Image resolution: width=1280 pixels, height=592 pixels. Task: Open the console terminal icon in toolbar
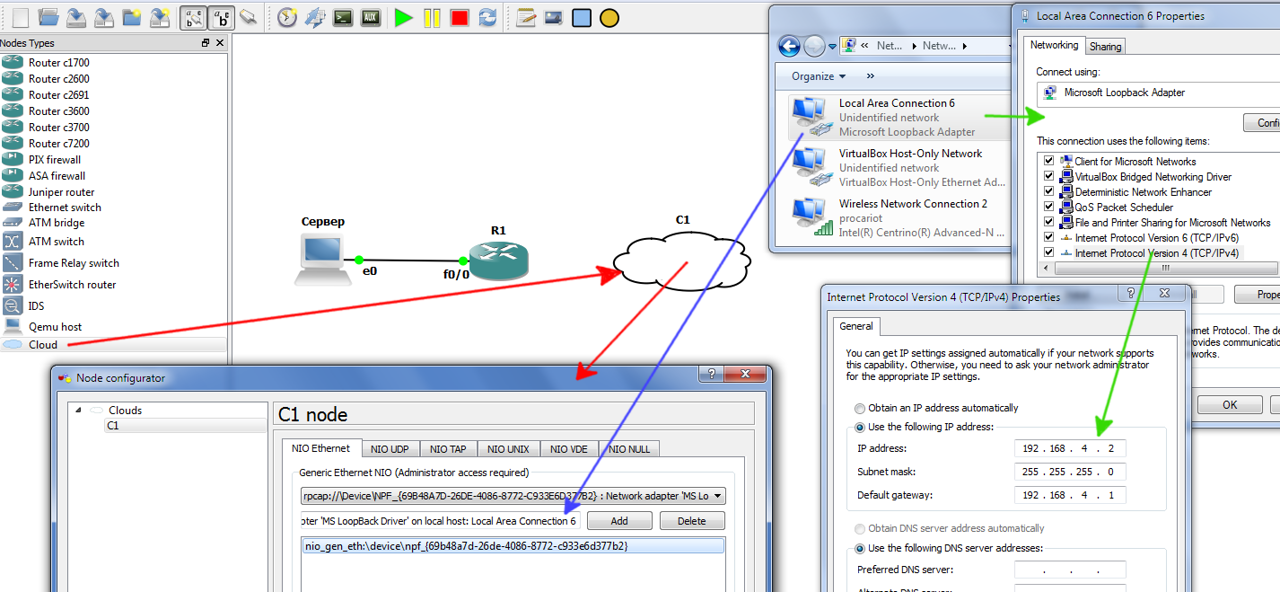click(343, 17)
